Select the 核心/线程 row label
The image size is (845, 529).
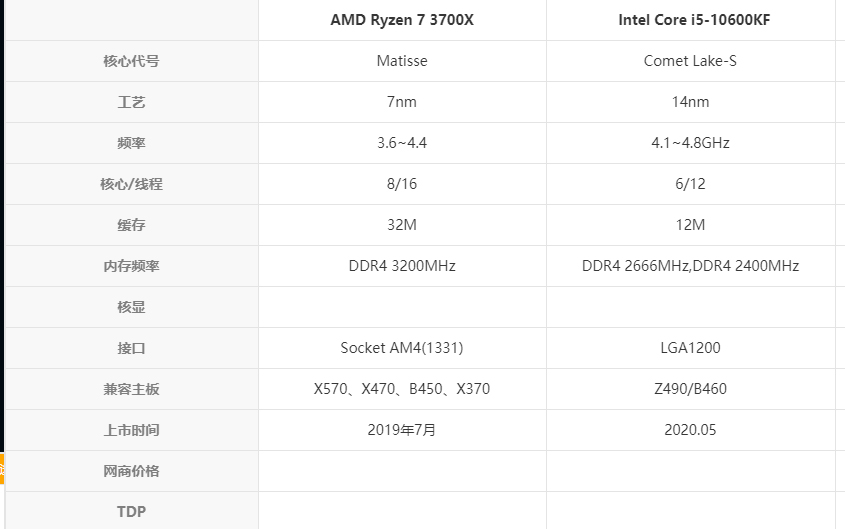point(131,184)
